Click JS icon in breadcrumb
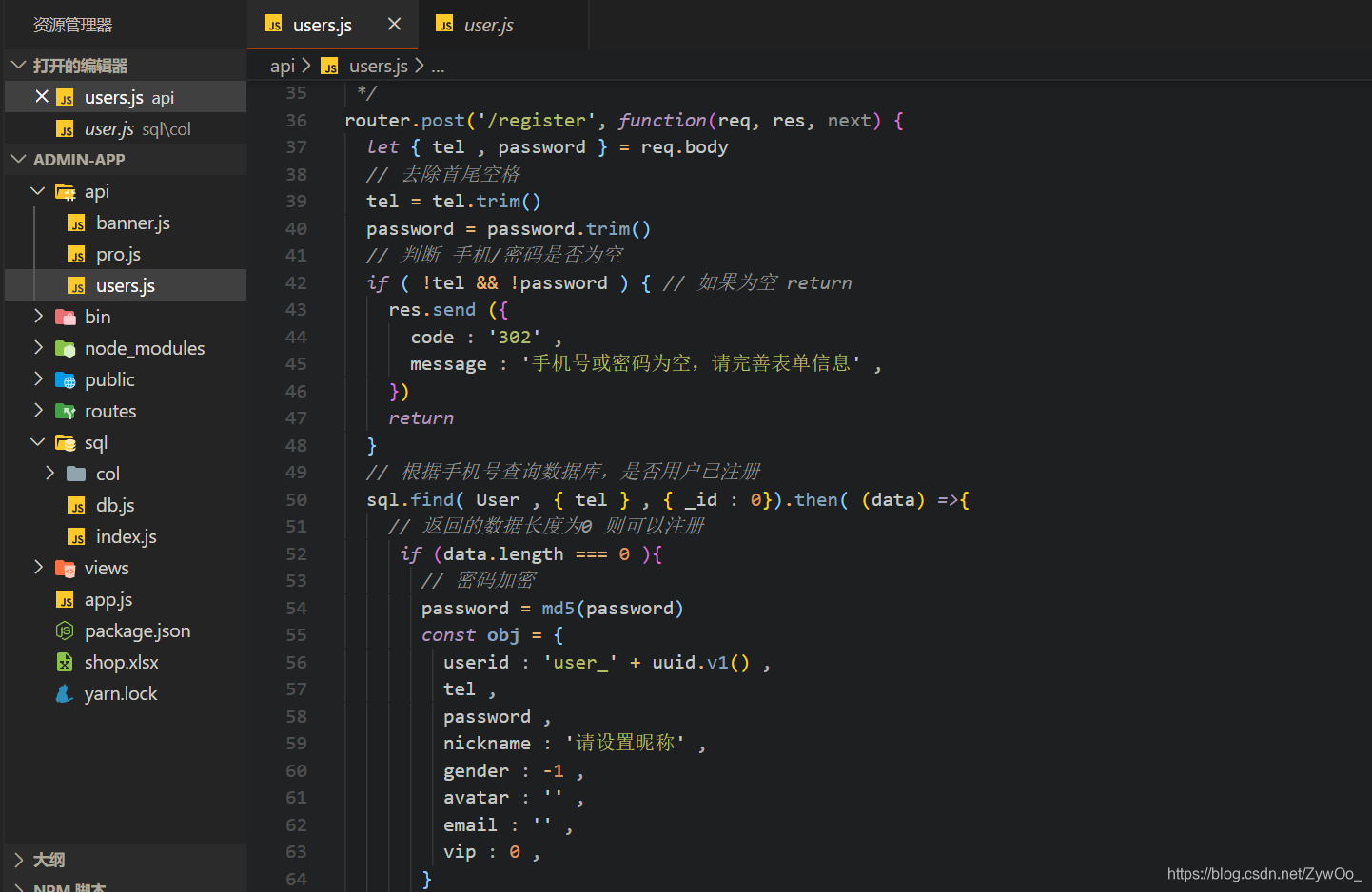The height and width of the screenshot is (892, 1372). point(329,66)
